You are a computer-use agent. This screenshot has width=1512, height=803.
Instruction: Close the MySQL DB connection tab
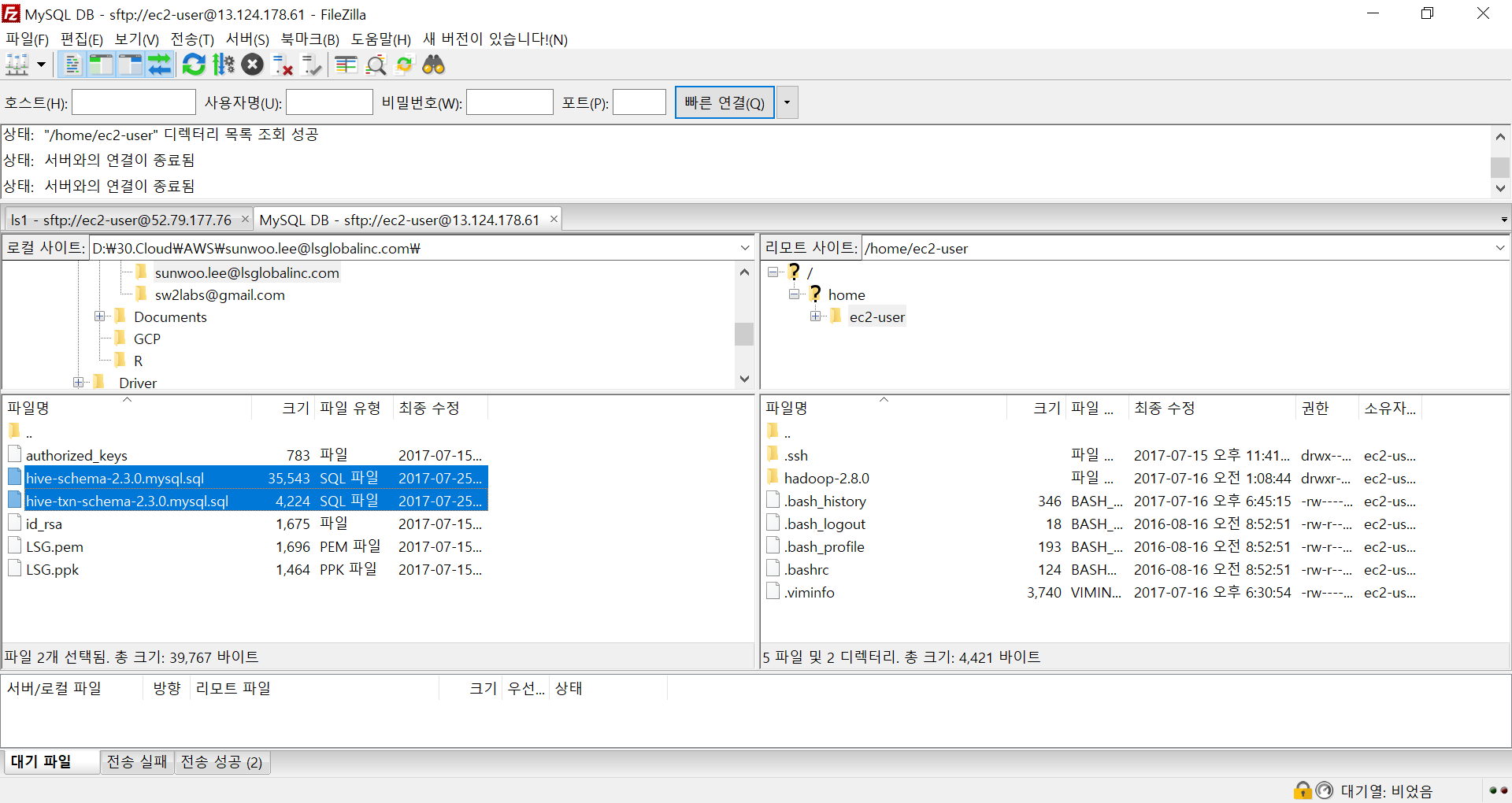point(554,219)
